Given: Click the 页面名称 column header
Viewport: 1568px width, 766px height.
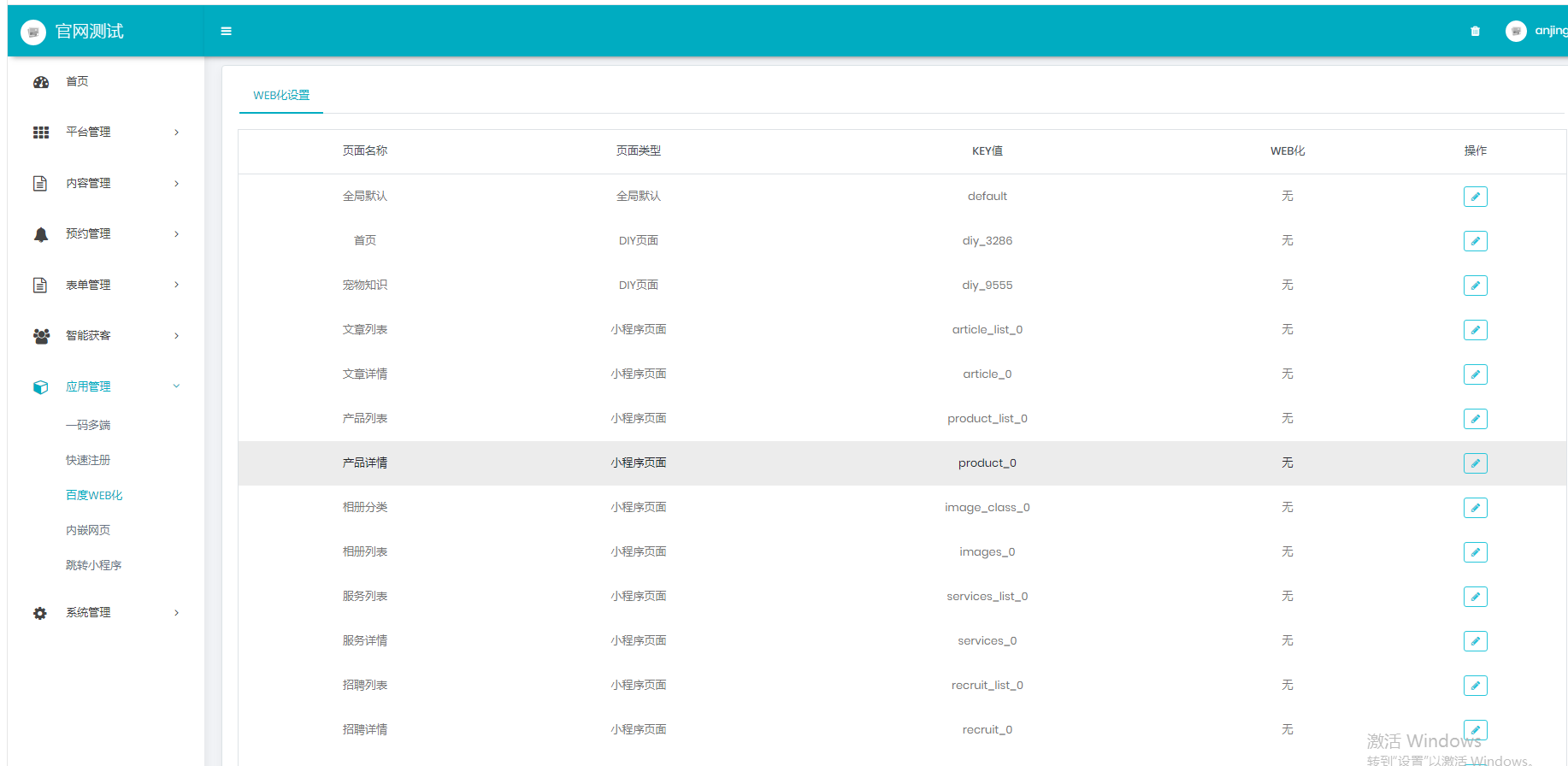Looking at the screenshot, I should 365,151.
